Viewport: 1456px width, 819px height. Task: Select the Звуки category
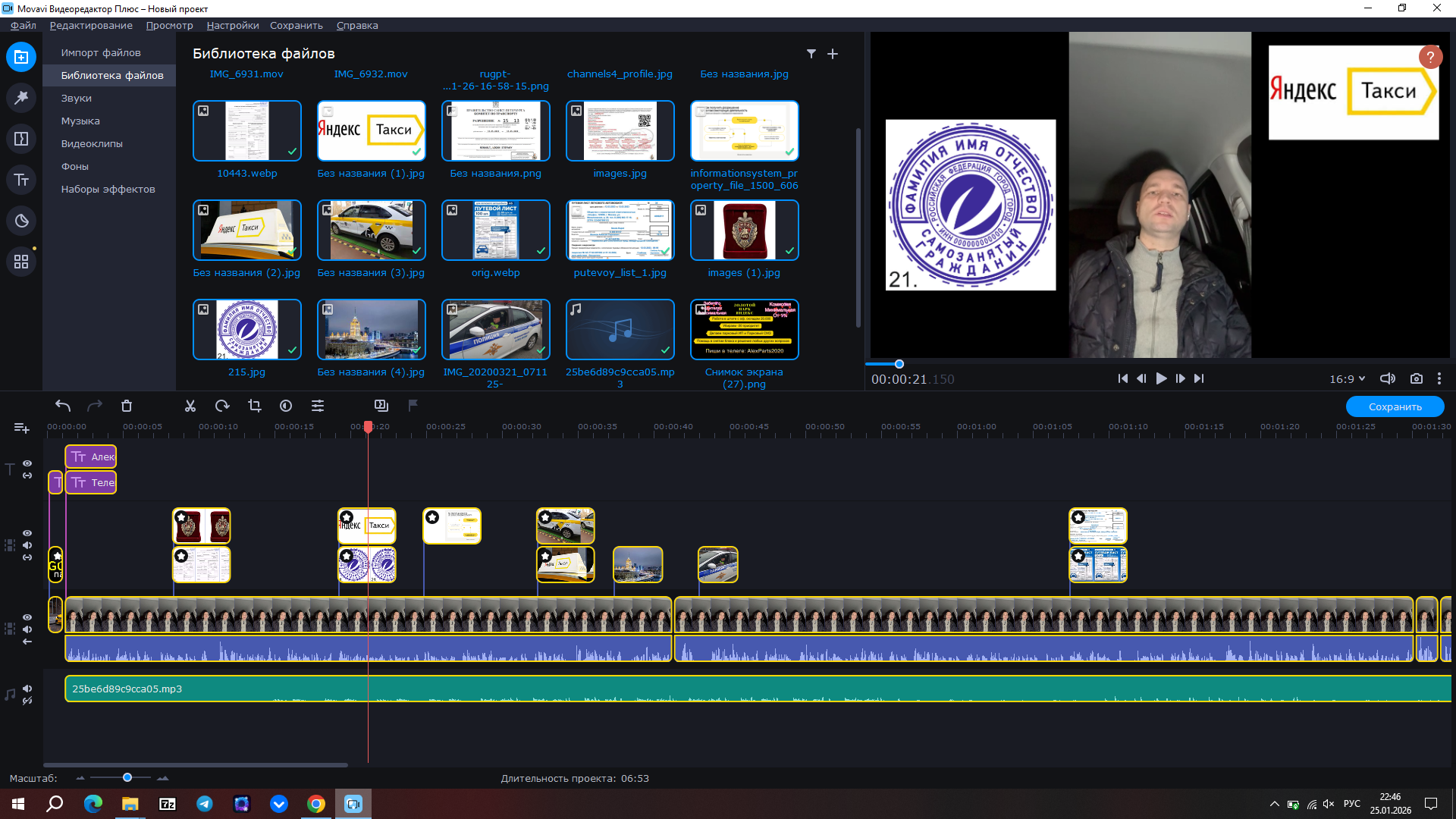(x=77, y=98)
